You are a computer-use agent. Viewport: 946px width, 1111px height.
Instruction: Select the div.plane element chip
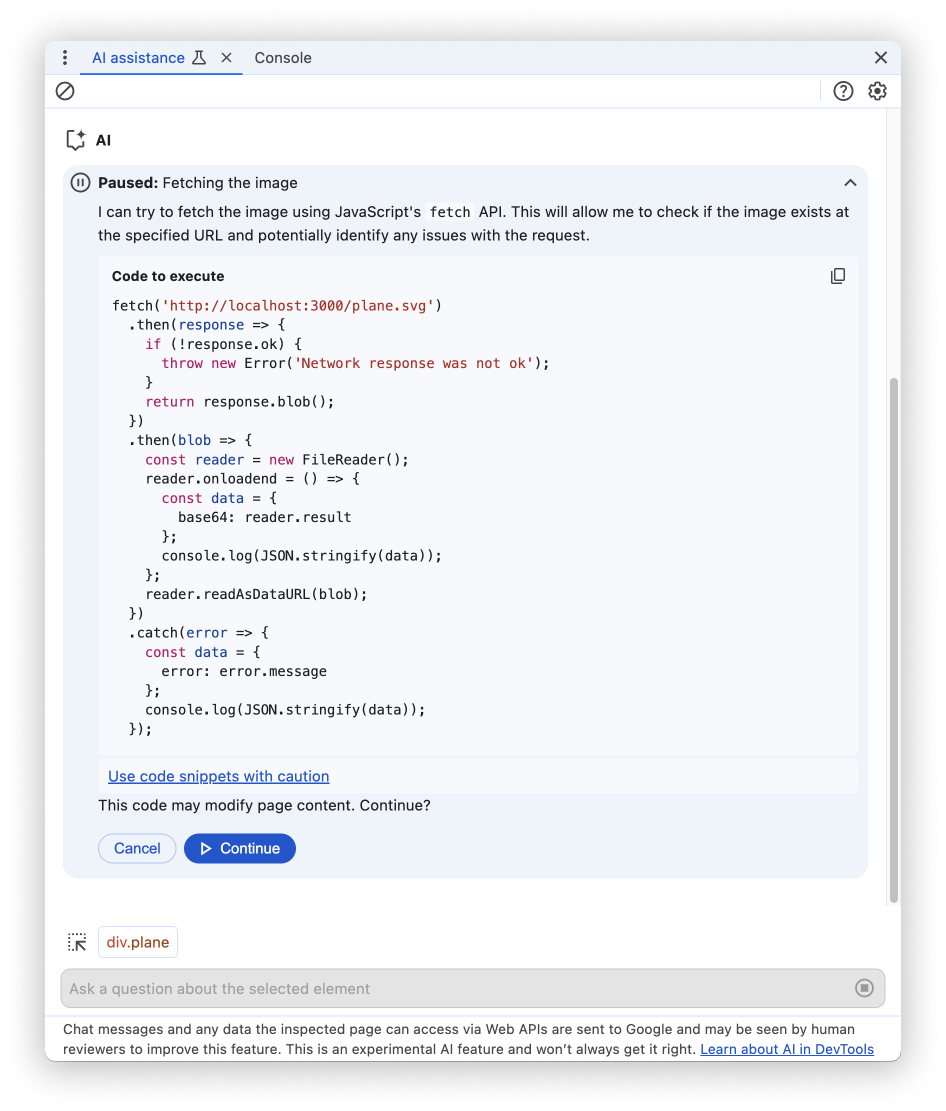tap(137, 941)
